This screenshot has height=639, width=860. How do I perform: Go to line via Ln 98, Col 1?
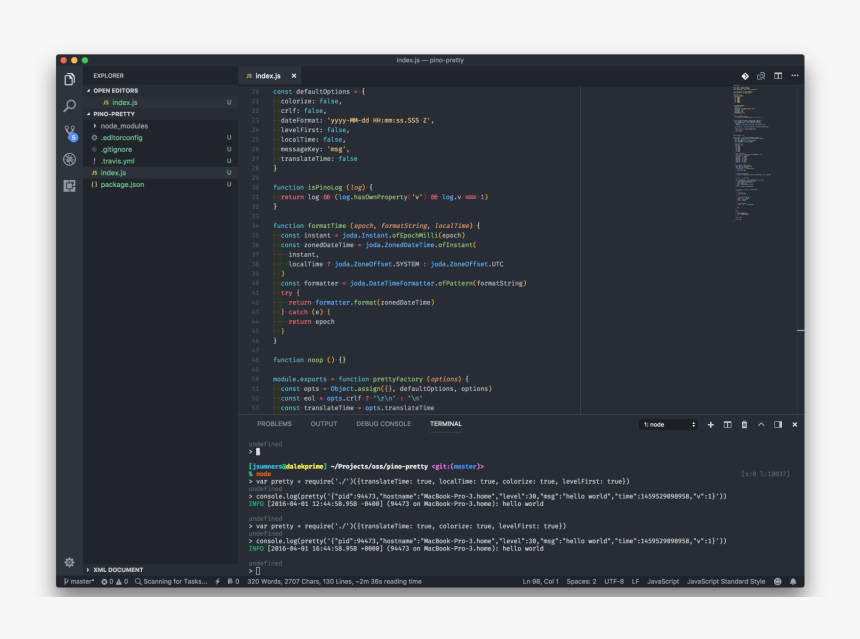click(x=540, y=581)
